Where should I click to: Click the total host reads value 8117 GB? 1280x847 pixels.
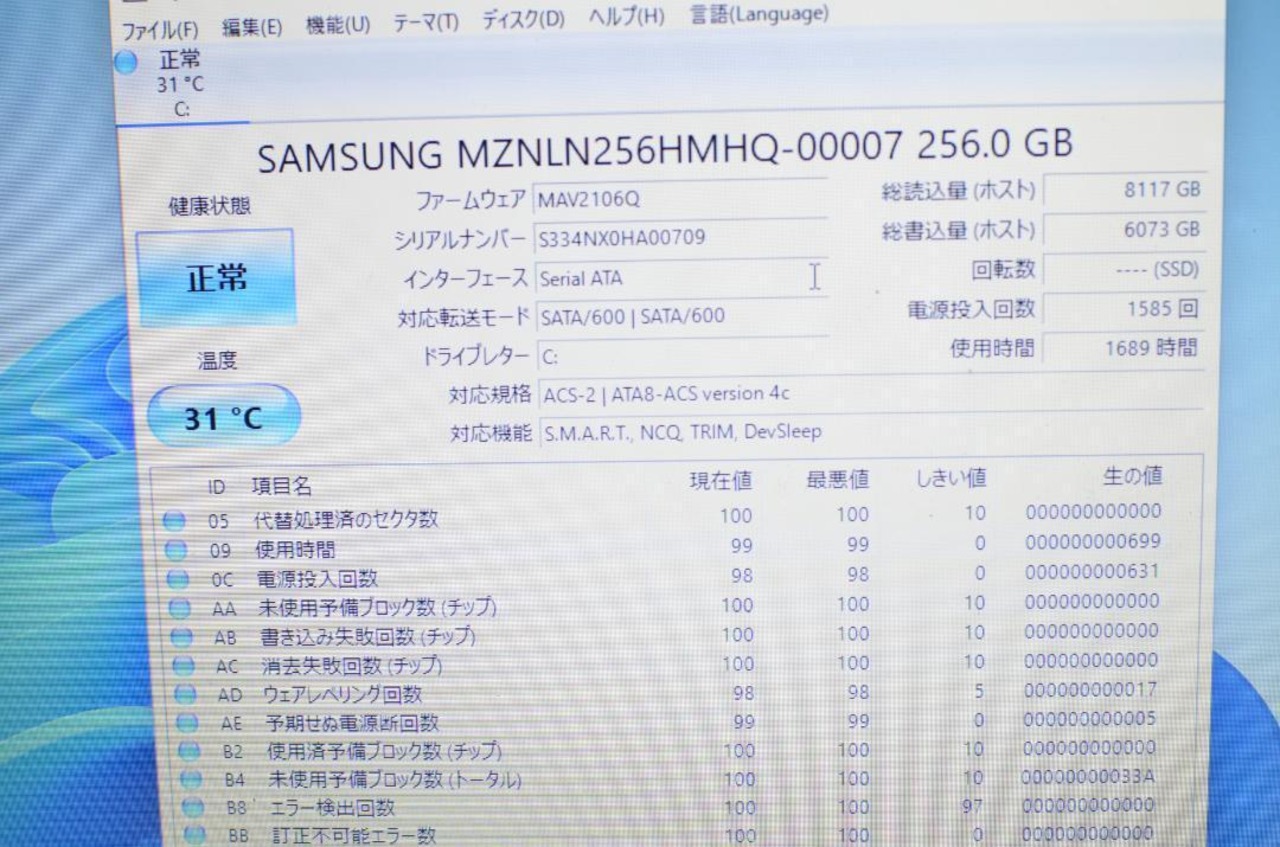pos(1125,189)
